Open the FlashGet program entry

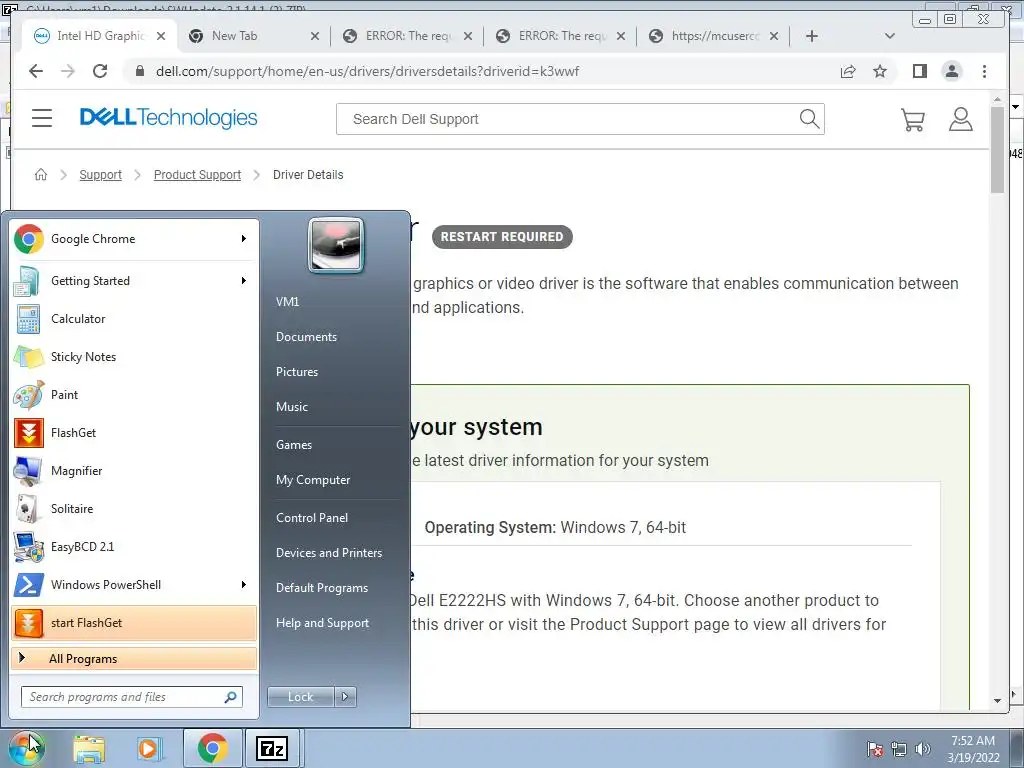coord(134,432)
